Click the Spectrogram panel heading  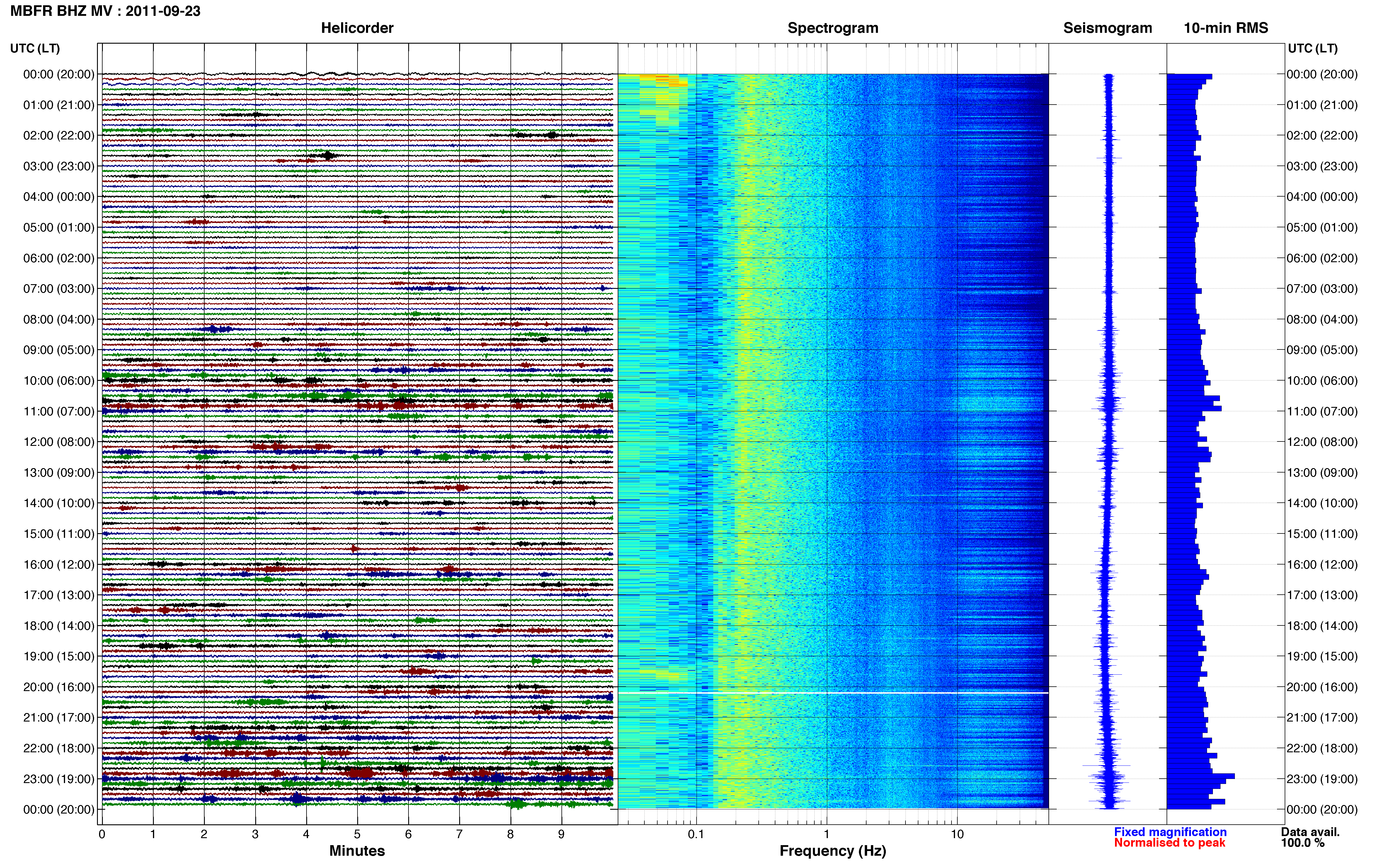click(833, 28)
